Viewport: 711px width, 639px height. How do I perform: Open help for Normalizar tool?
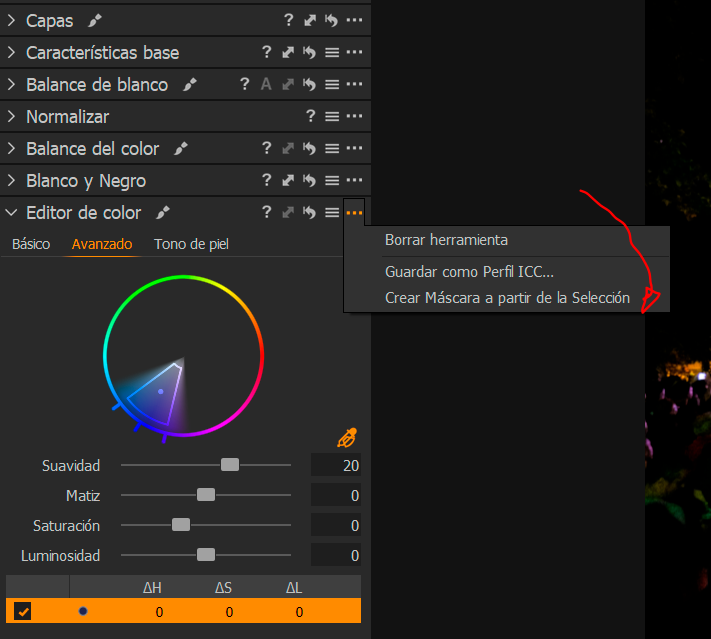coord(311,116)
